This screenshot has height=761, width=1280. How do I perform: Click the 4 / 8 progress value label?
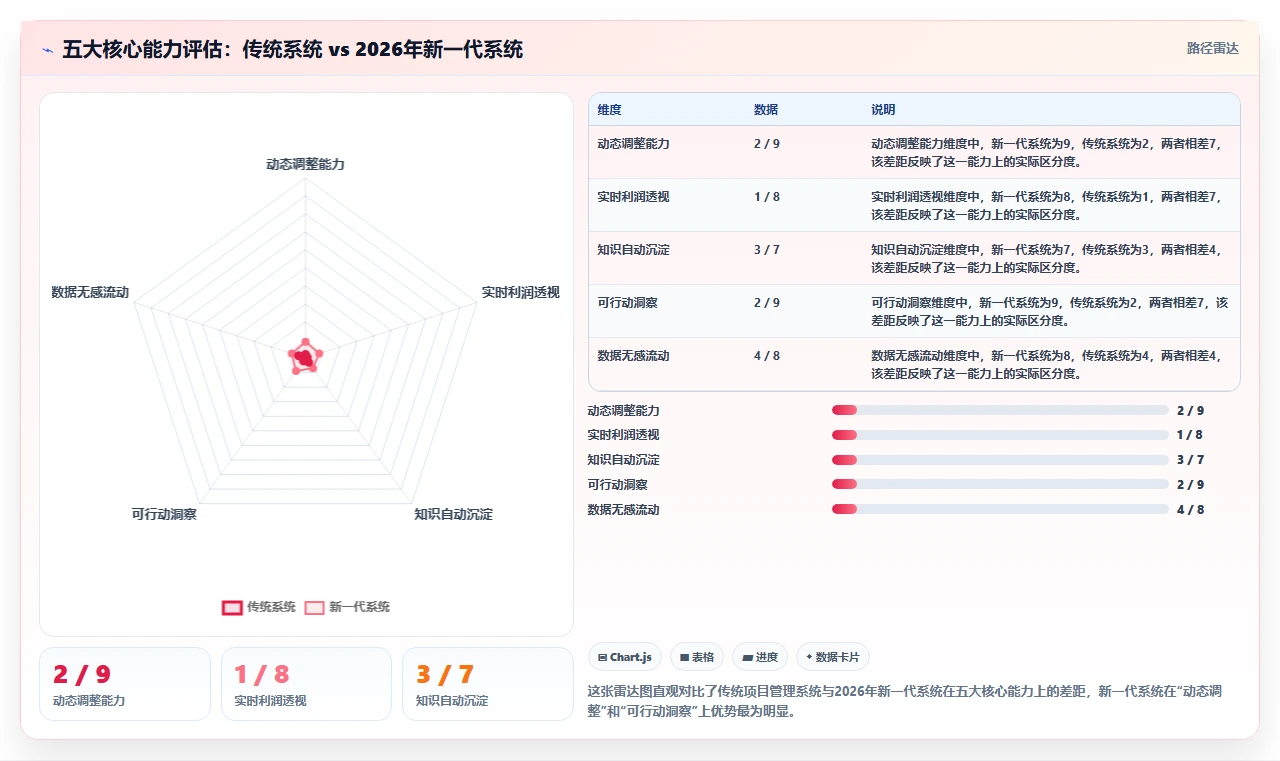coord(1190,510)
